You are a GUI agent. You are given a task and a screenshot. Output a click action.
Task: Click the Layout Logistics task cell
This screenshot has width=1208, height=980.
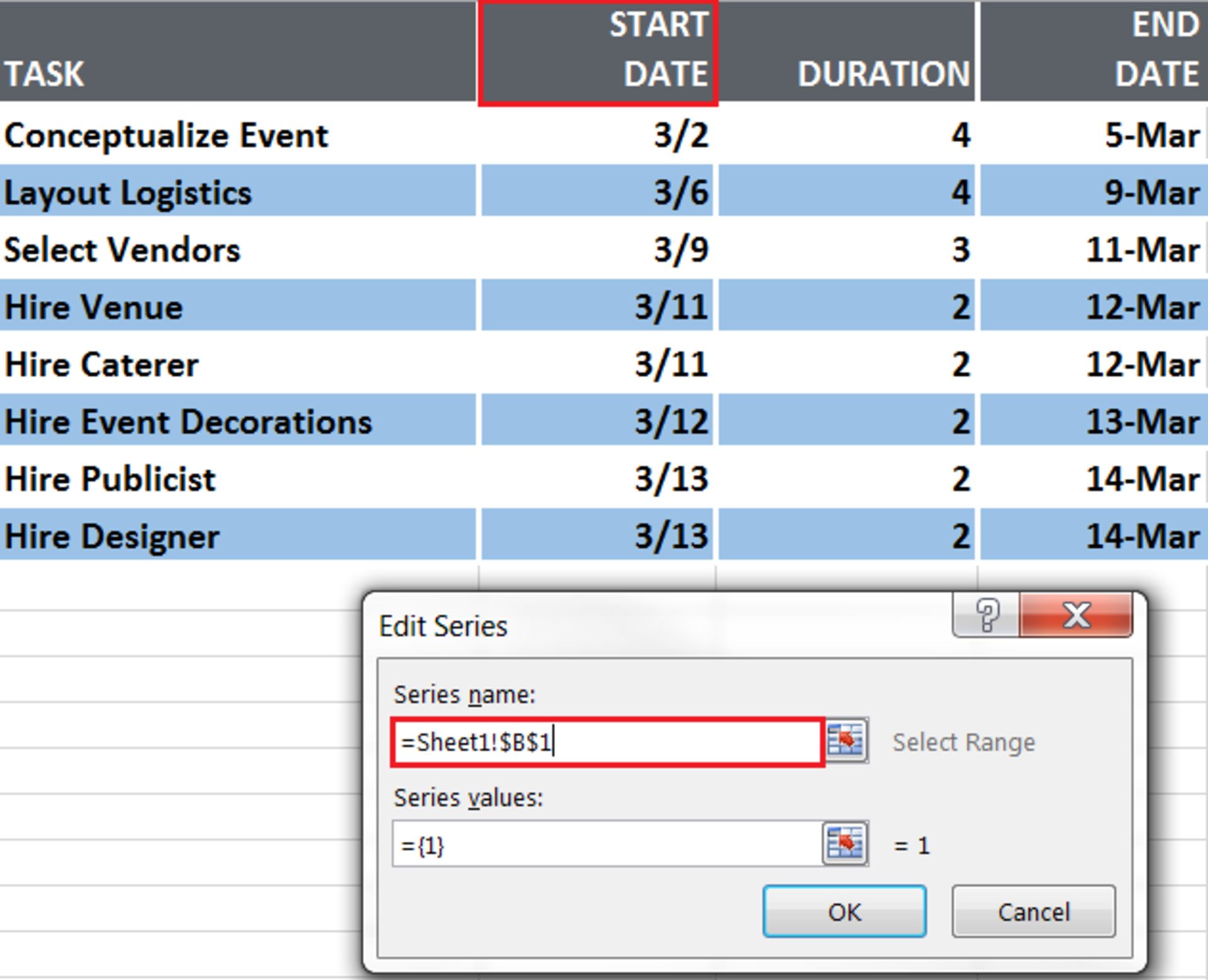238,192
